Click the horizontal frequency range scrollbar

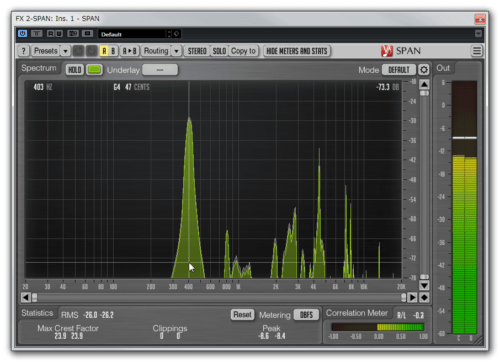coord(219,297)
